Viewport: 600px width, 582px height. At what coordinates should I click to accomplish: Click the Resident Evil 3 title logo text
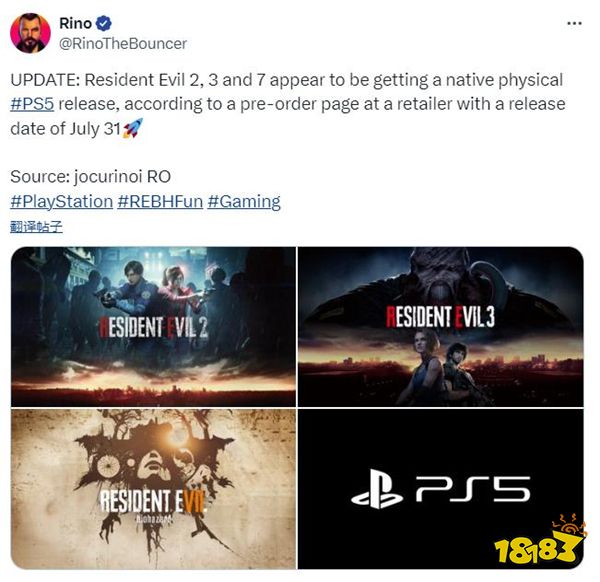[x=440, y=317]
